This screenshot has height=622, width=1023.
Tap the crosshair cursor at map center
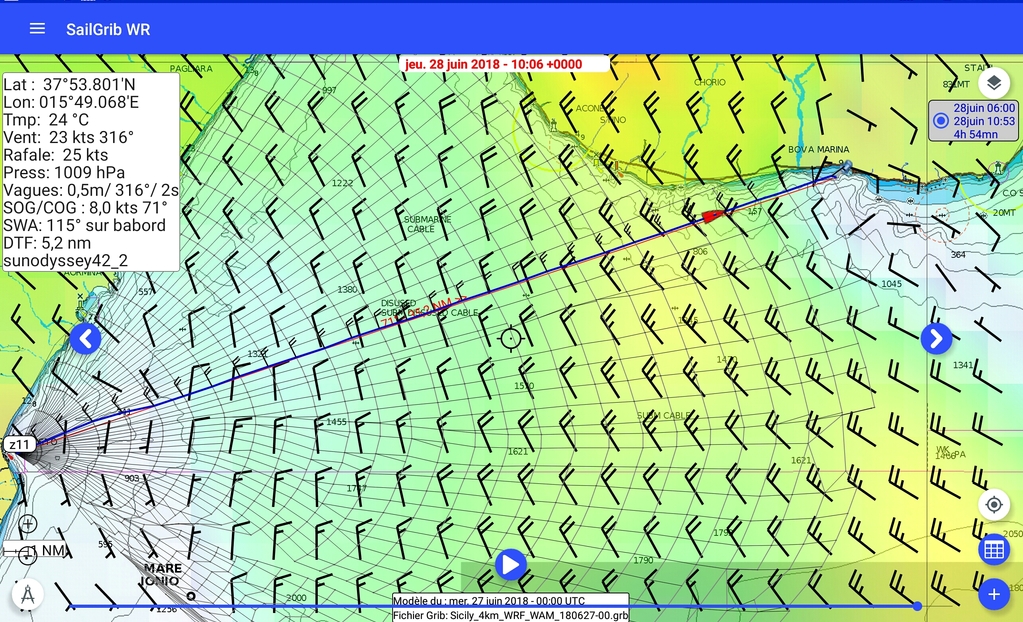[x=511, y=338]
